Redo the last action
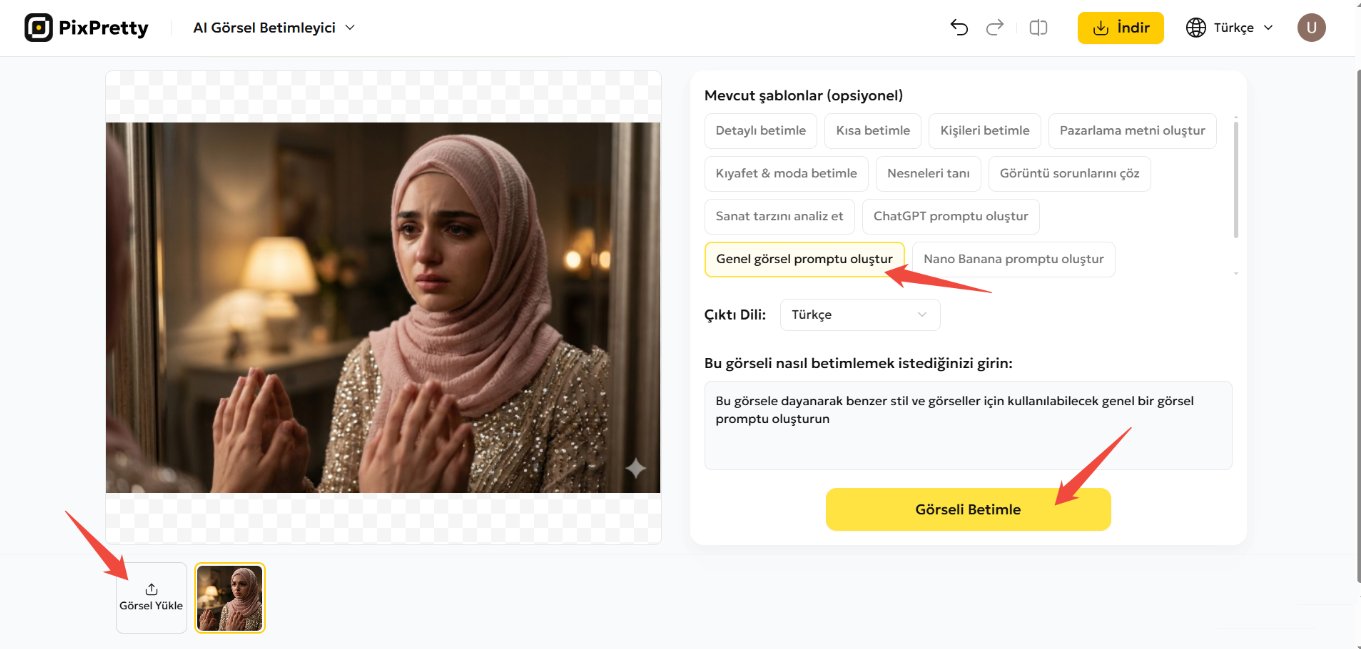Screen dimensions: 1361x649 point(995,27)
